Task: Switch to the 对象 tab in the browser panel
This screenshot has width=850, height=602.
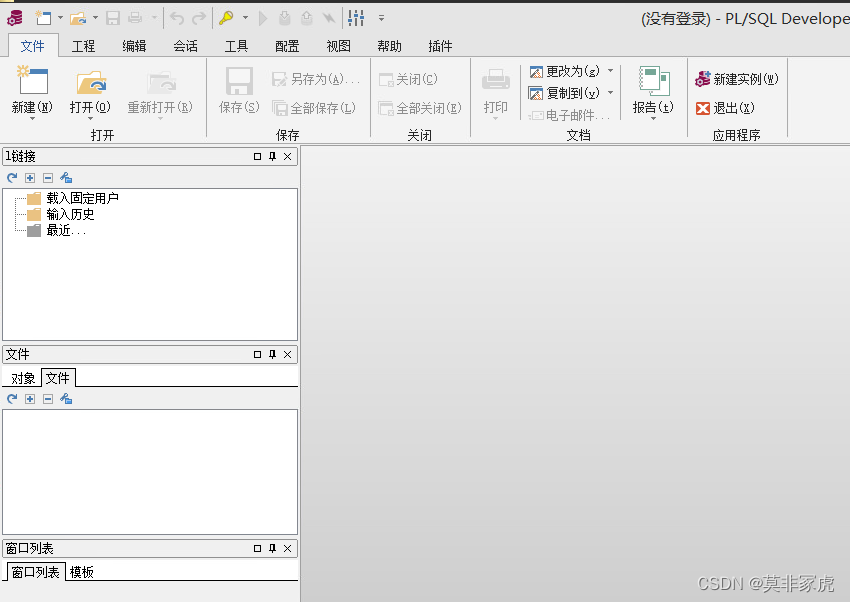Action: (23, 378)
